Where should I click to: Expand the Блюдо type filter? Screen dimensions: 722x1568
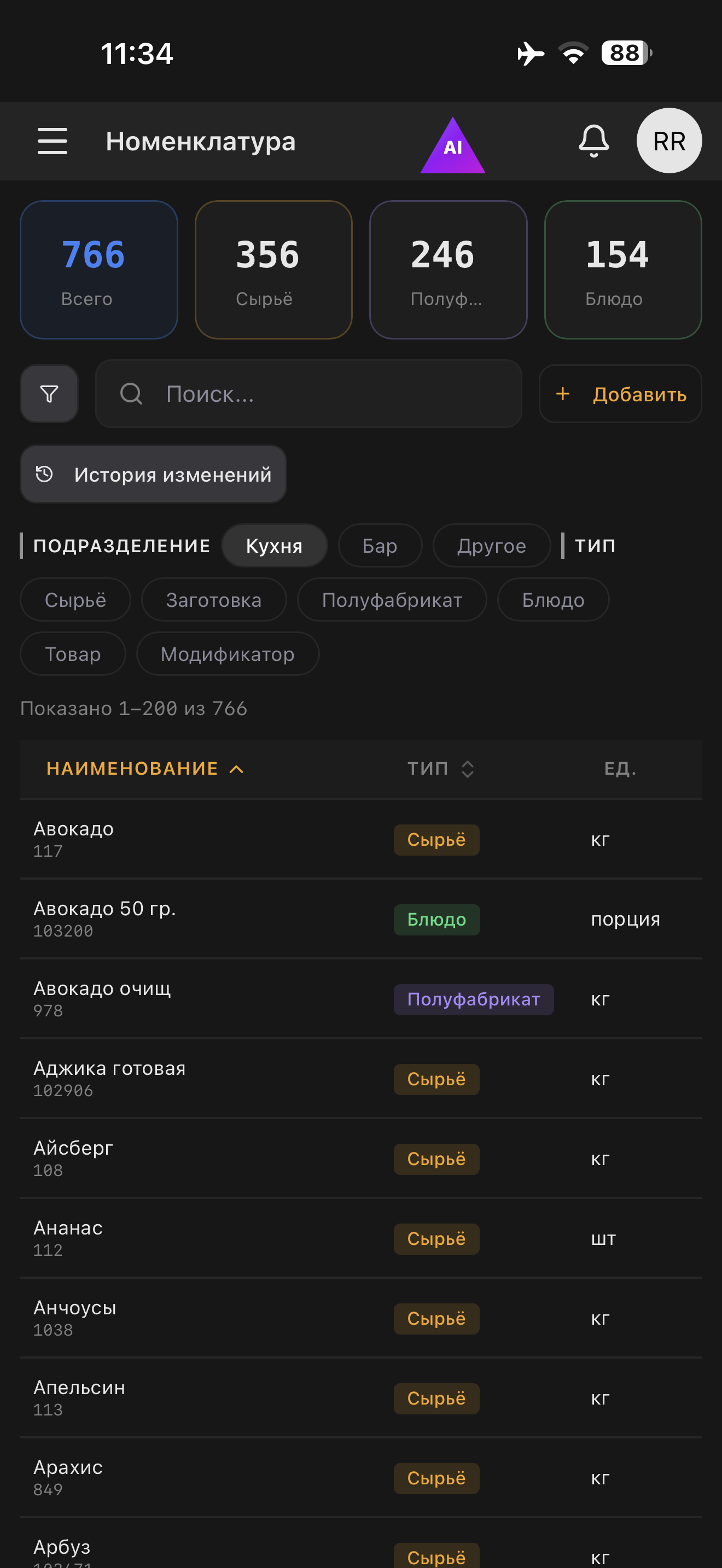click(x=552, y=600)
